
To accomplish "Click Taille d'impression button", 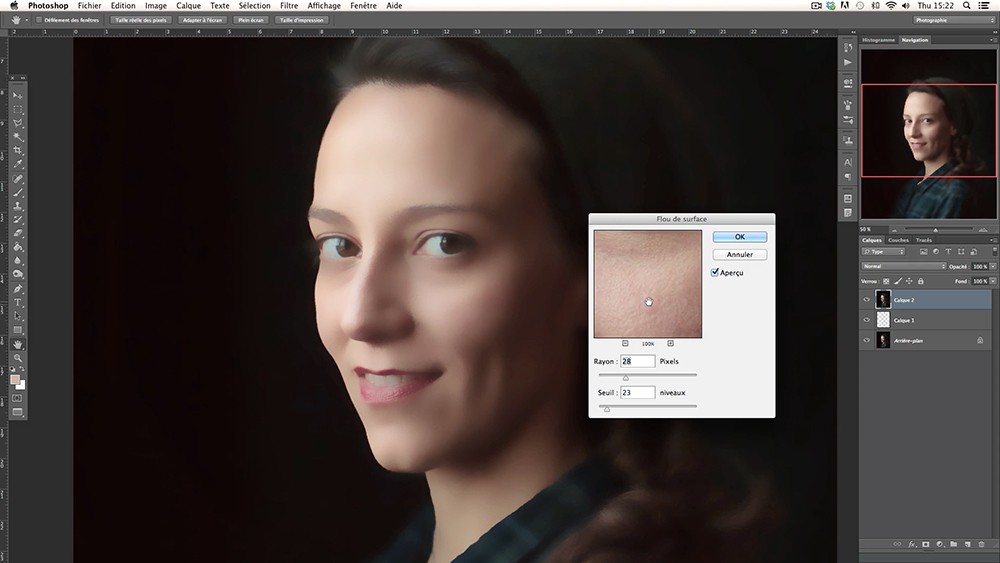I will pos(302,20).
